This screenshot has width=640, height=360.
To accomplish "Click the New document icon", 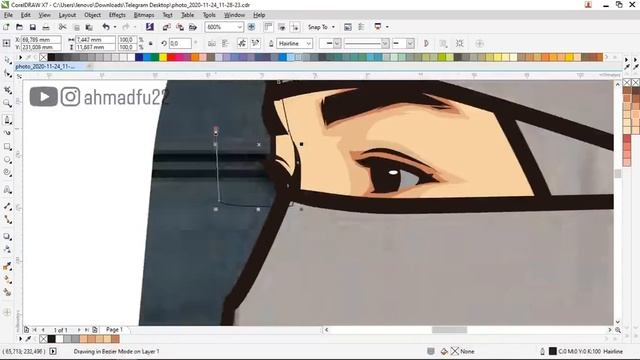I will coord(6,27).
